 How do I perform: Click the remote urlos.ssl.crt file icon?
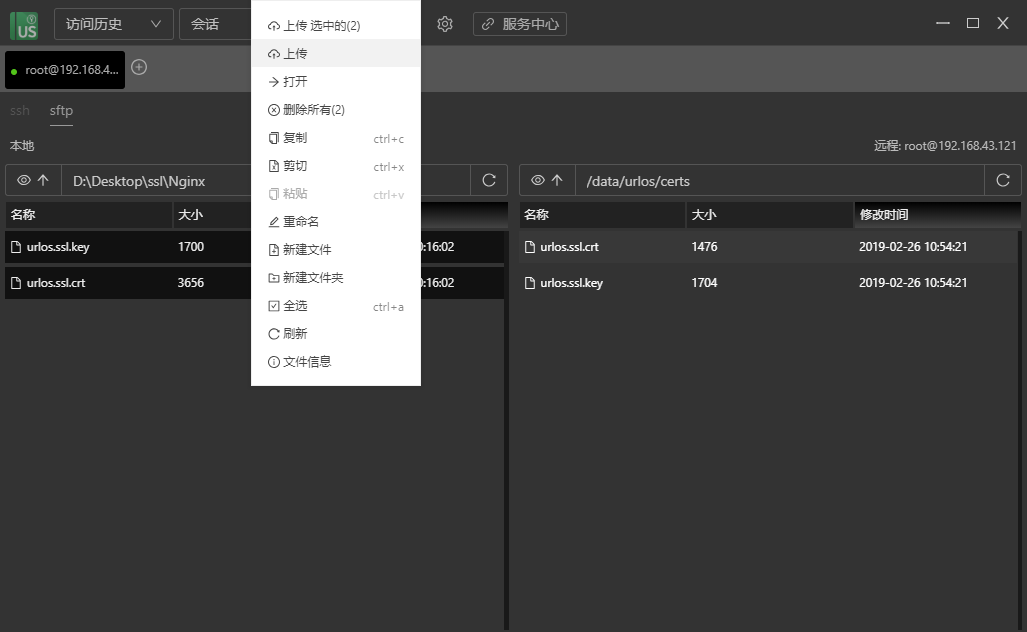[x=531, y=247]
